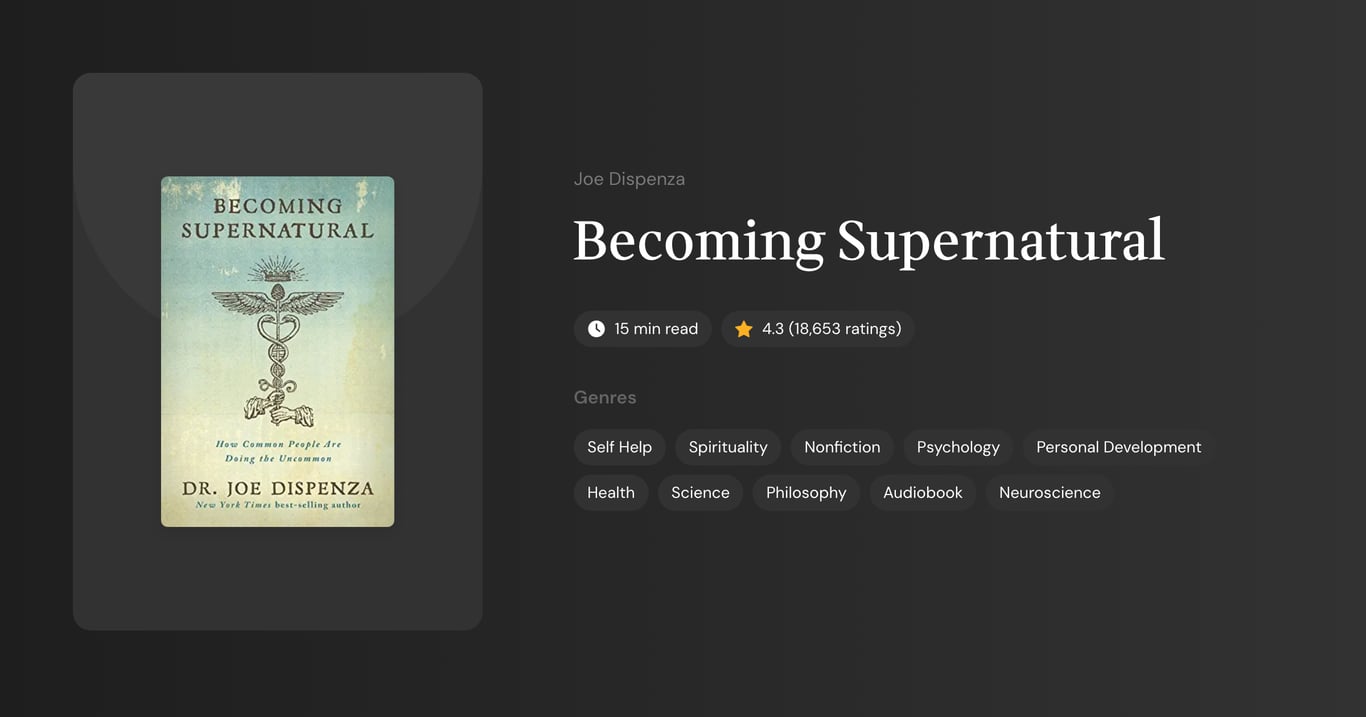
Task: Click the Becoming Supernatural title
Action: [x=868, y=240]
